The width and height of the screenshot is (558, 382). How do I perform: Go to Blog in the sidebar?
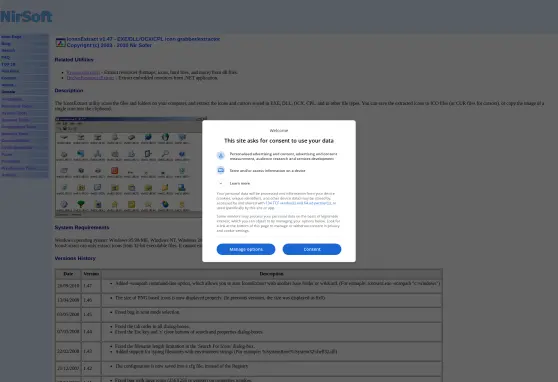pyautogui.click(x=6, y=43)
